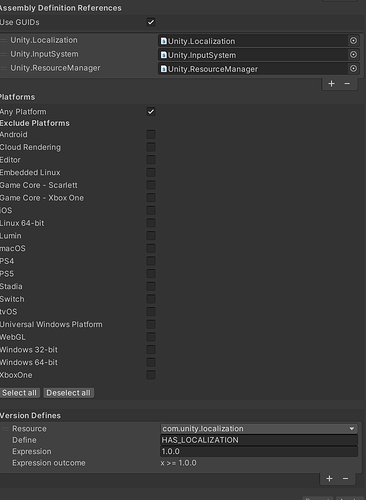
Task: Click the Expression outcome value x >= 1.0.0
Action: tap(178, 463)
